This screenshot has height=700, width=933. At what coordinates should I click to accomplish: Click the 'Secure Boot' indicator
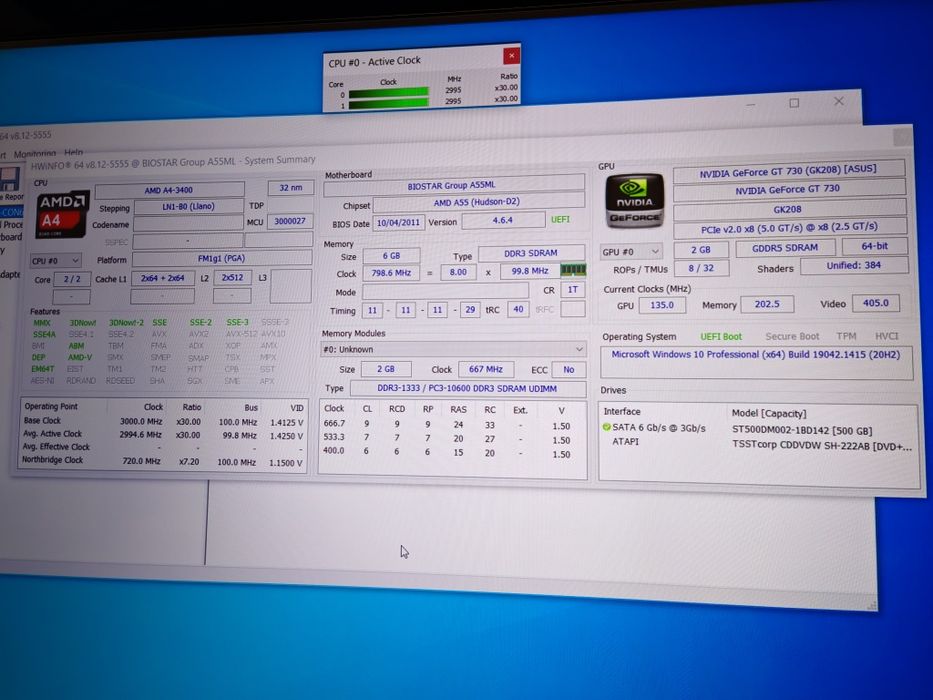[x=792, y=336]
